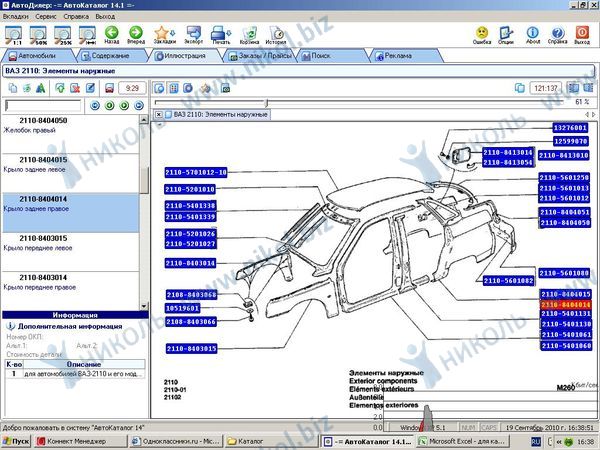Click the highlighted red 2110-8404014 label
The height and width of the screenshot is (450, 600).
566,305
